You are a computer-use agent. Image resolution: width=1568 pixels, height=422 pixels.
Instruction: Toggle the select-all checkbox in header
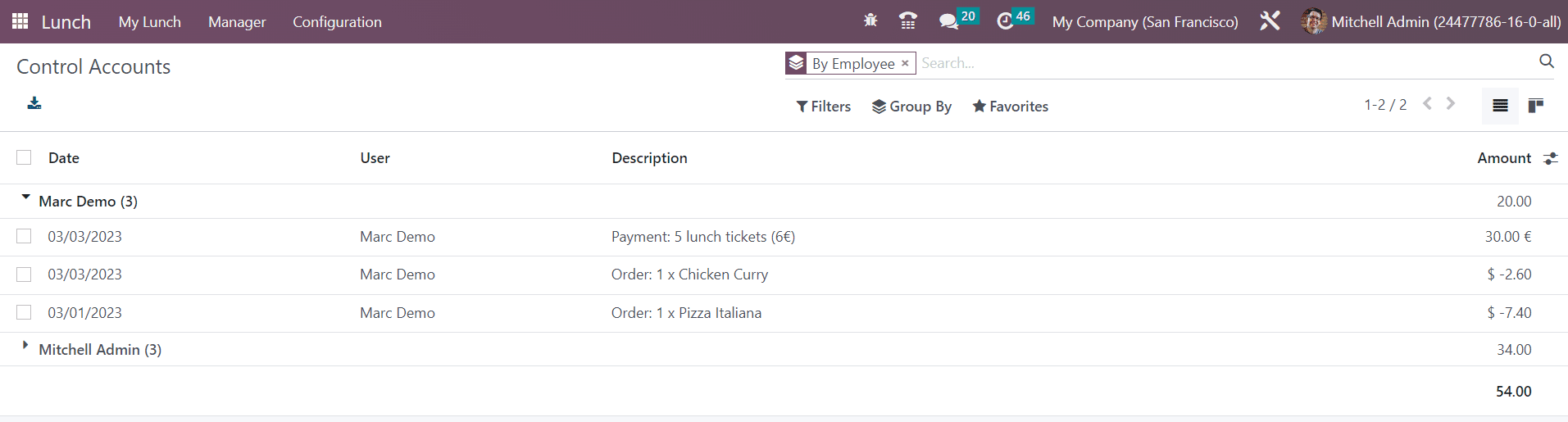point(24,157)
